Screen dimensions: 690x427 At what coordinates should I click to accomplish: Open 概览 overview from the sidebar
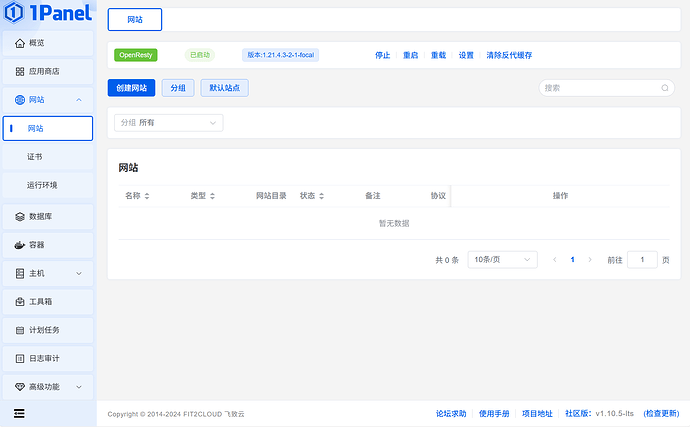36,43
